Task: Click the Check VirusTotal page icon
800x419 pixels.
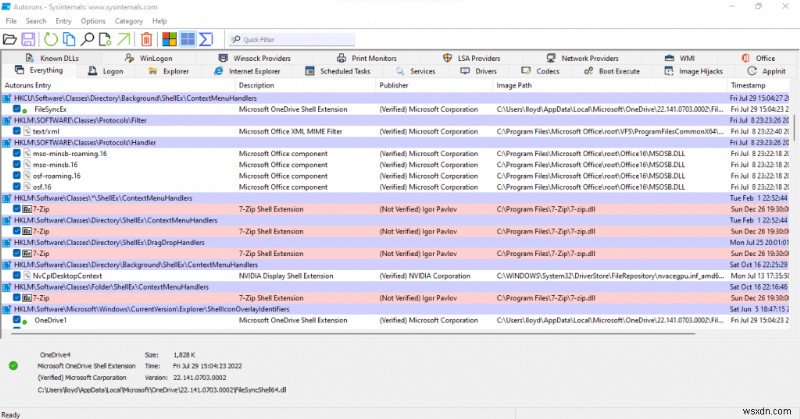Action: (105, 39)
